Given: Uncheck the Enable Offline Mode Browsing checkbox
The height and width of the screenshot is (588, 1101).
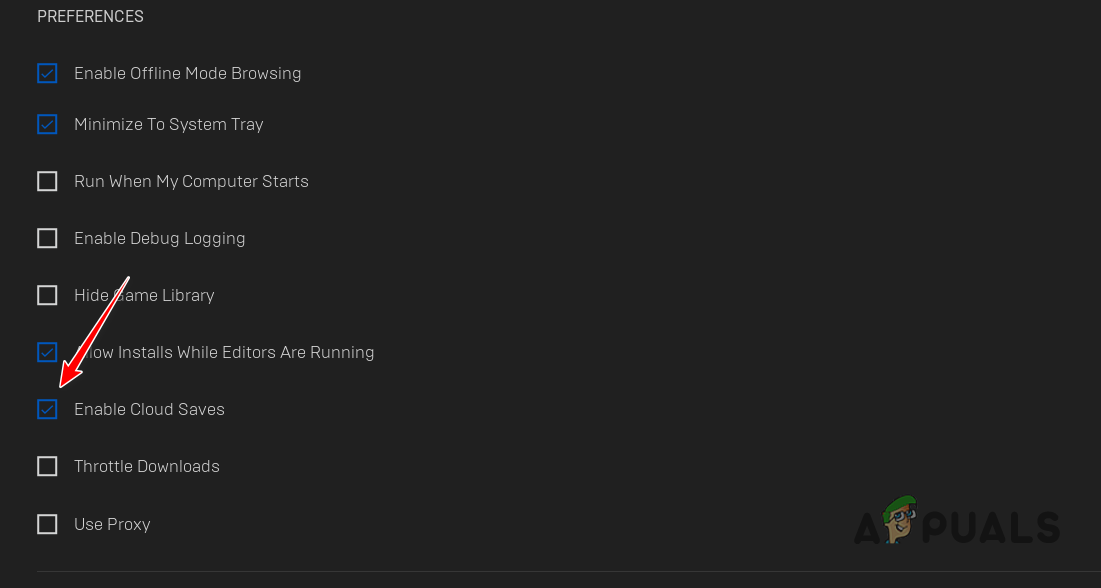Looking at the screenshot, I should pos(47,73).
